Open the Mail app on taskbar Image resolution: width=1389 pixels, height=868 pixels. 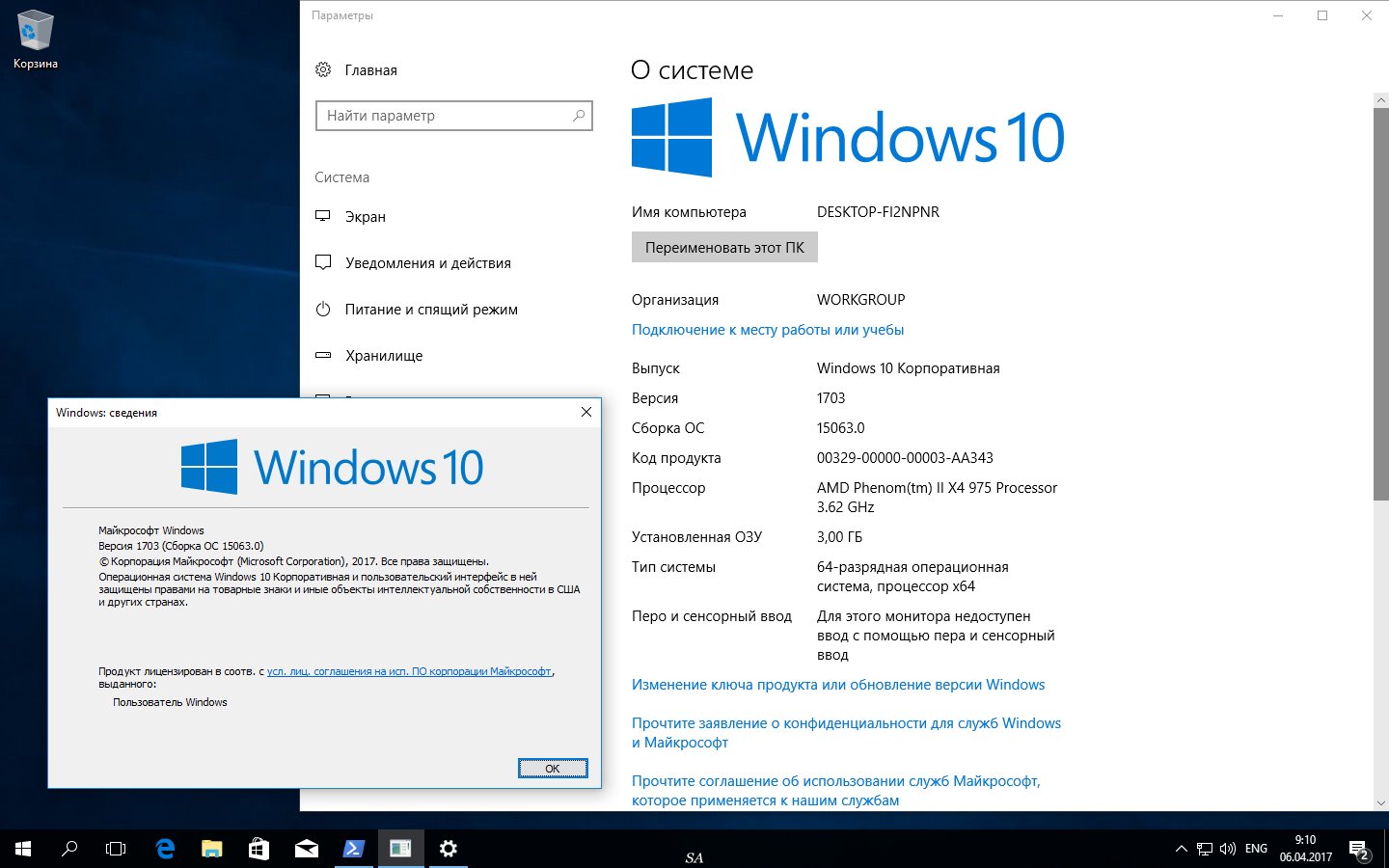click(306, 849)
